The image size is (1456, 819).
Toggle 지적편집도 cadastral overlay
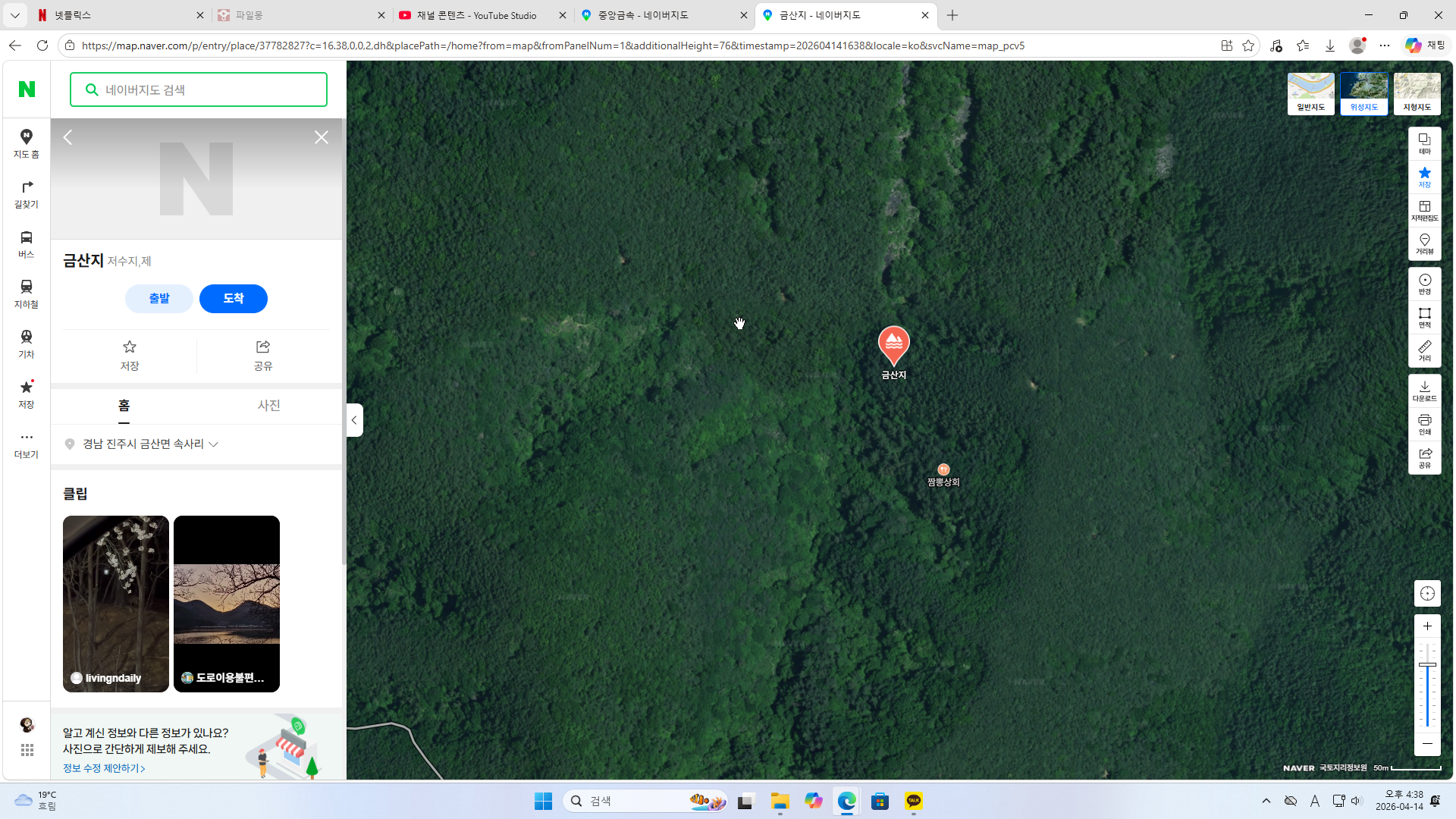pyautogui.click(x=1425, y=210)
